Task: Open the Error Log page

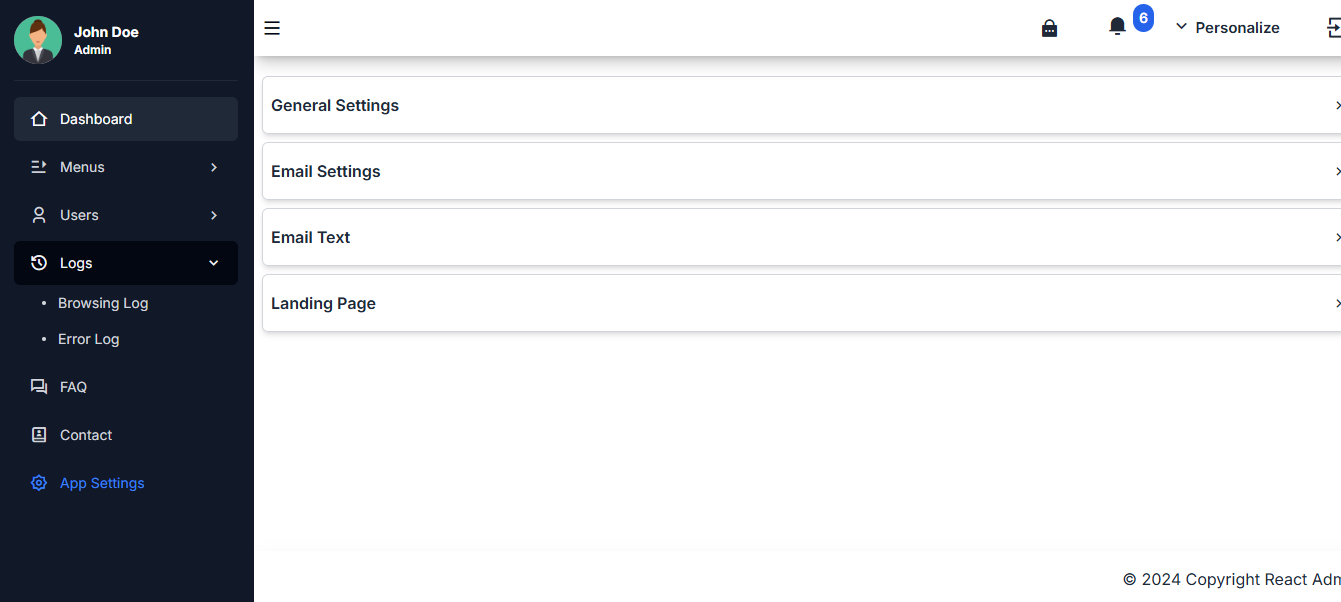Action: [x=89, y=339]
